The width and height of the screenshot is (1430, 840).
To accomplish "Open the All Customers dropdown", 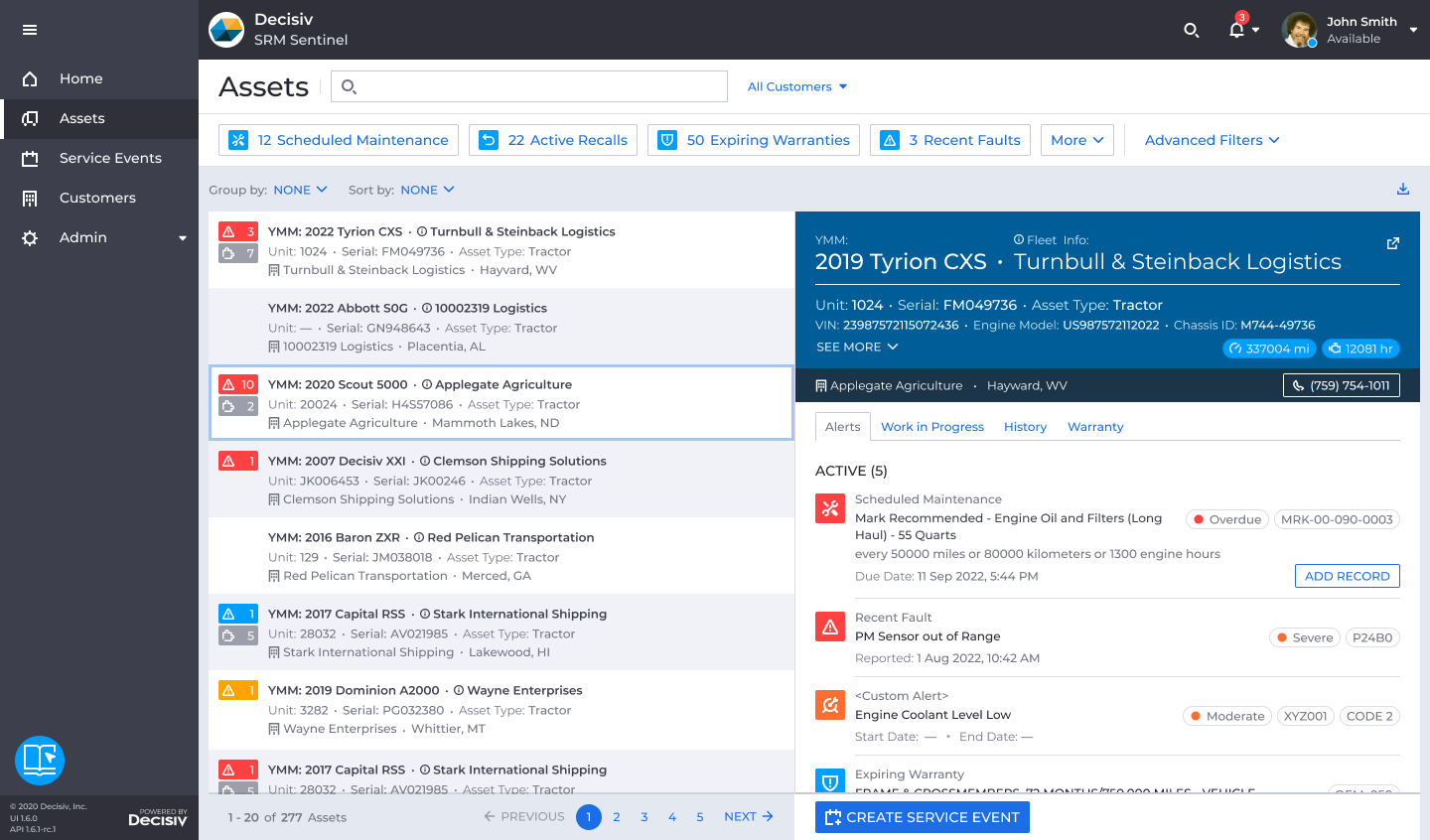I will [x=797, y=86].
